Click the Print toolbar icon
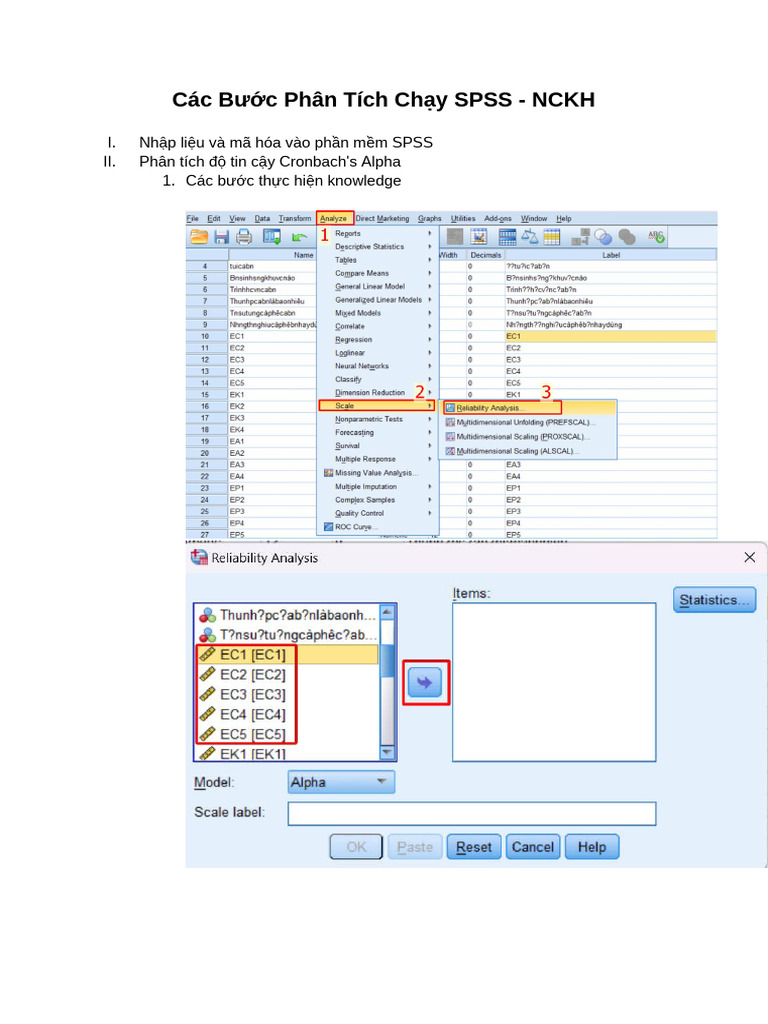The width and height of the screenshot is (768, 1024). (244, 237)
